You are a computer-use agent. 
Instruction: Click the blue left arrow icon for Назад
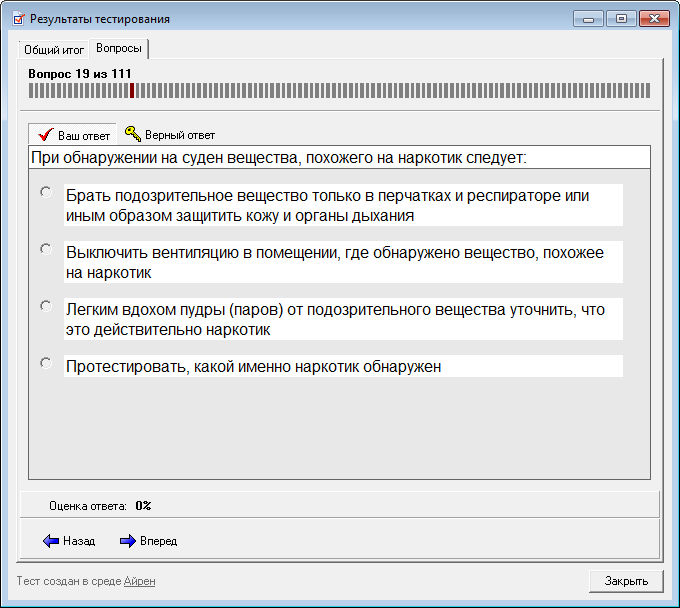[x=51, y=541]
